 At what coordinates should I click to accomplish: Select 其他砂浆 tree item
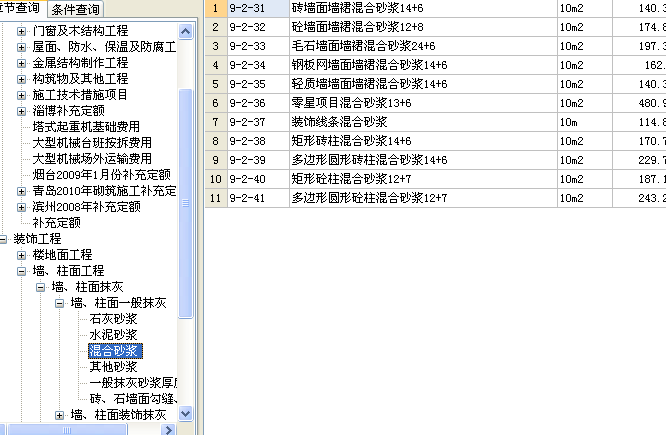point(113,367)
